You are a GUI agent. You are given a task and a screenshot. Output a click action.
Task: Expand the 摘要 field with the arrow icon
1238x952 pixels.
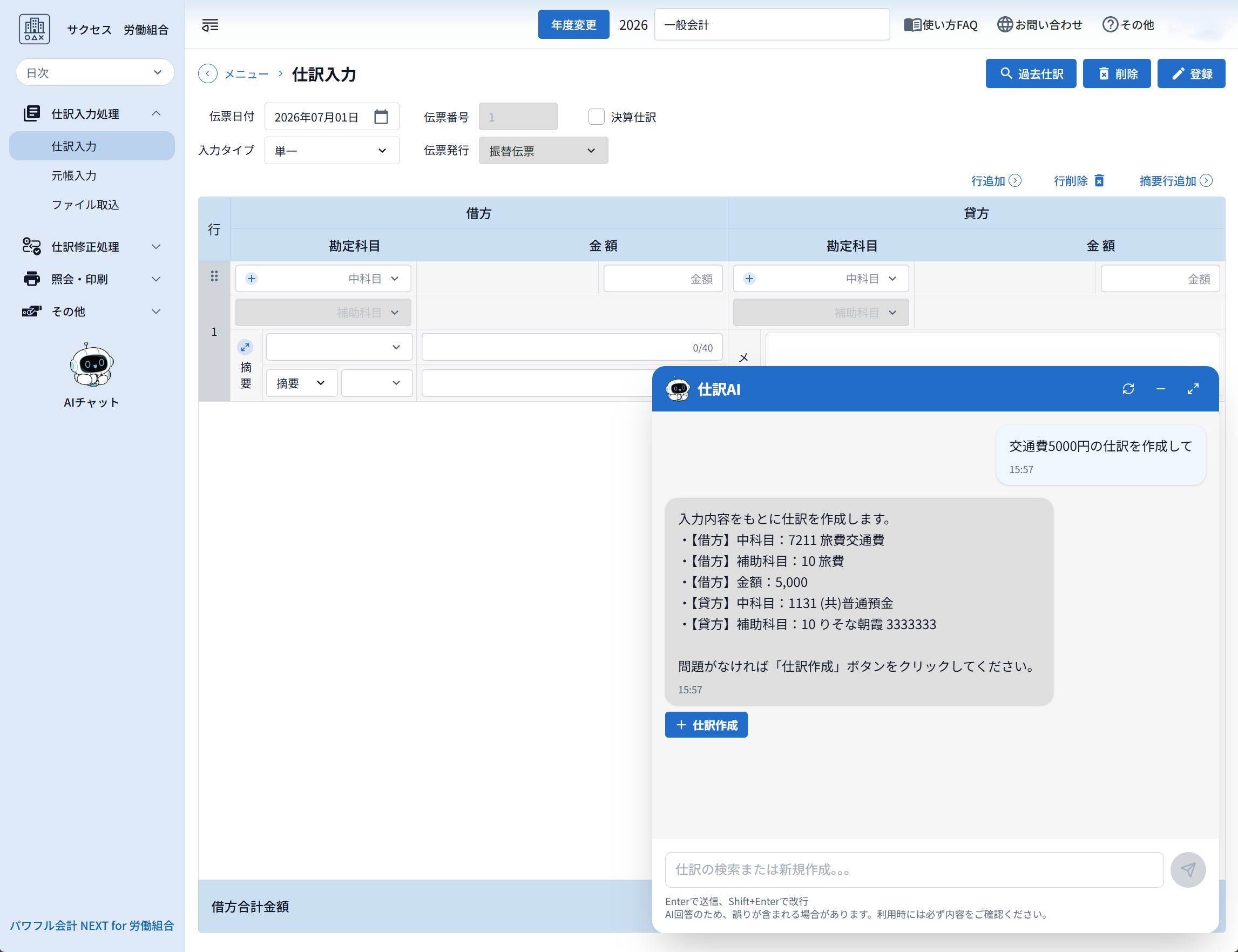coord(245,347)
